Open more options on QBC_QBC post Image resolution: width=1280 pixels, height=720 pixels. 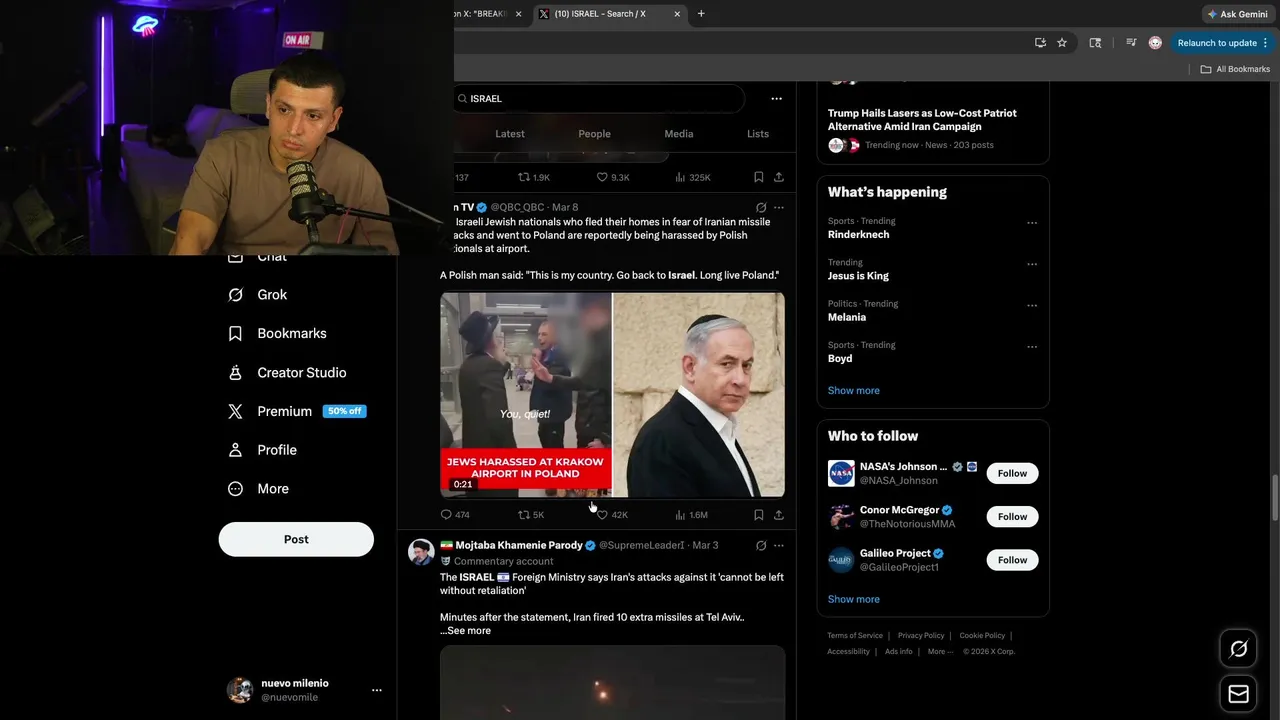tap(779, 208)
